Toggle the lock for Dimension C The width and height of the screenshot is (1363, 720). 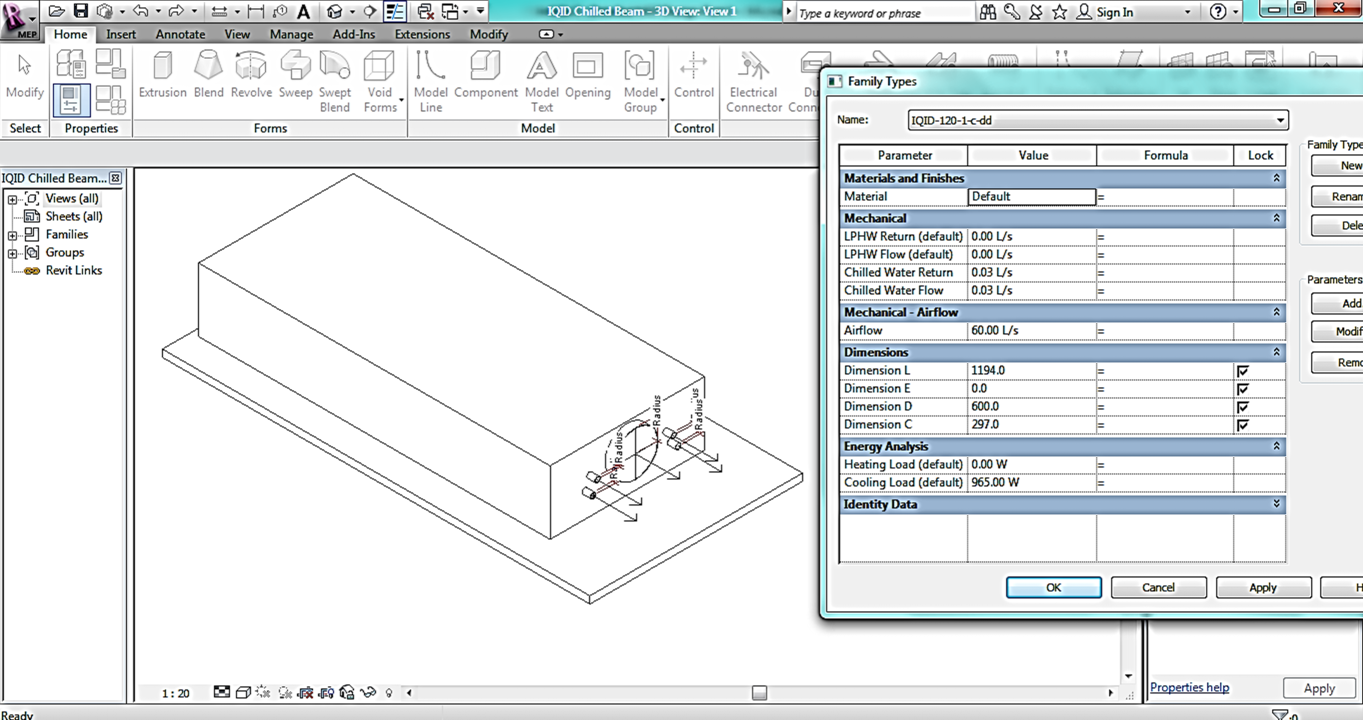[x=1242, y=424]
